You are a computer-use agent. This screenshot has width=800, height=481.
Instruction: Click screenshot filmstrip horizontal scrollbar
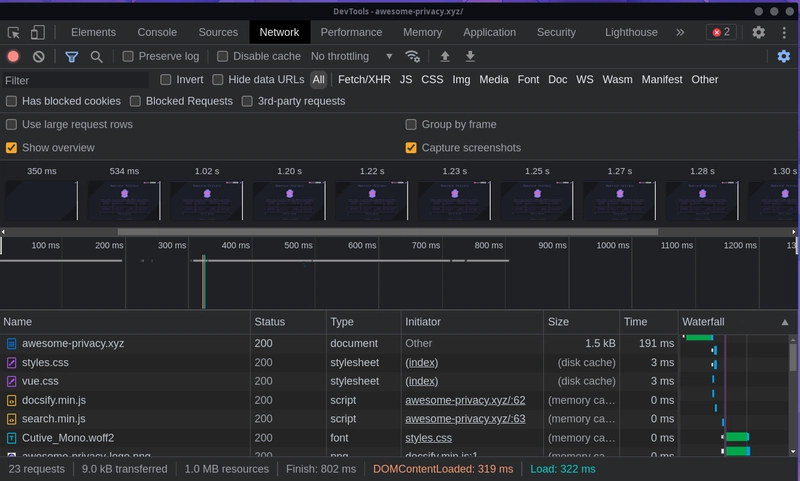click(388, 232)
